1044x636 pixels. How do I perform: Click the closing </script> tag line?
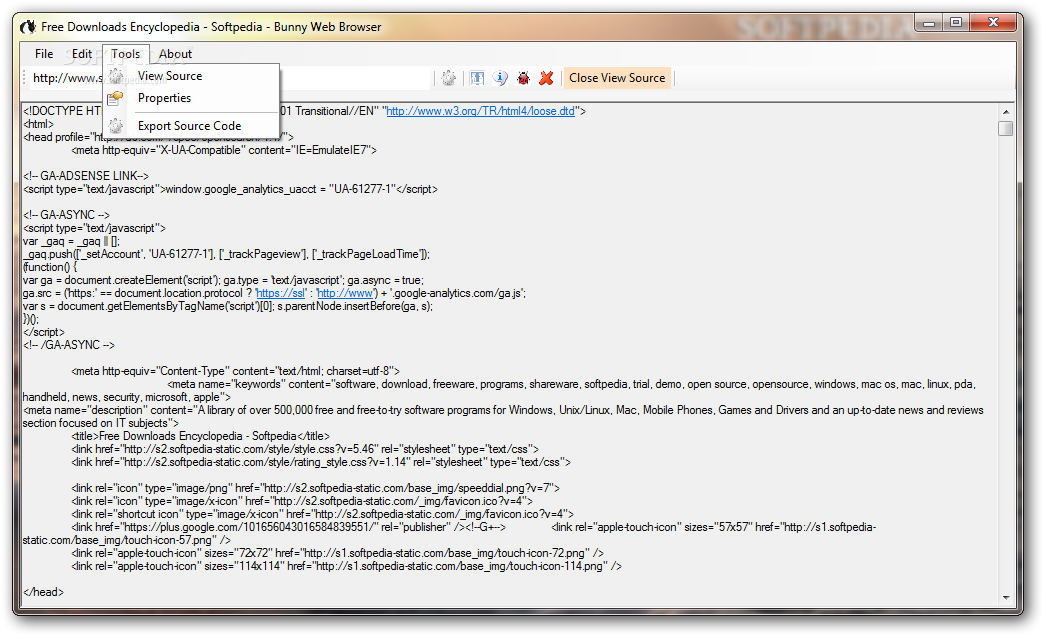(x=44, y=332)
